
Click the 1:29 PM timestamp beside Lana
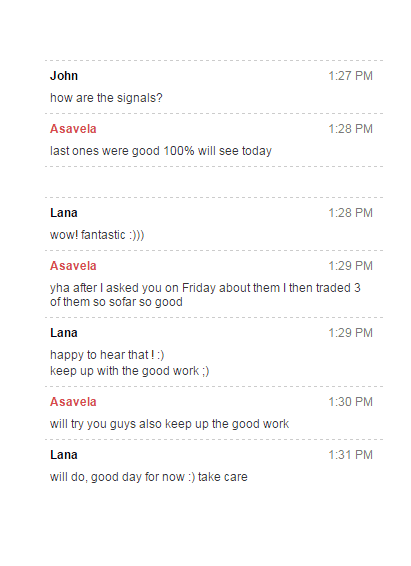pos(350,333)
